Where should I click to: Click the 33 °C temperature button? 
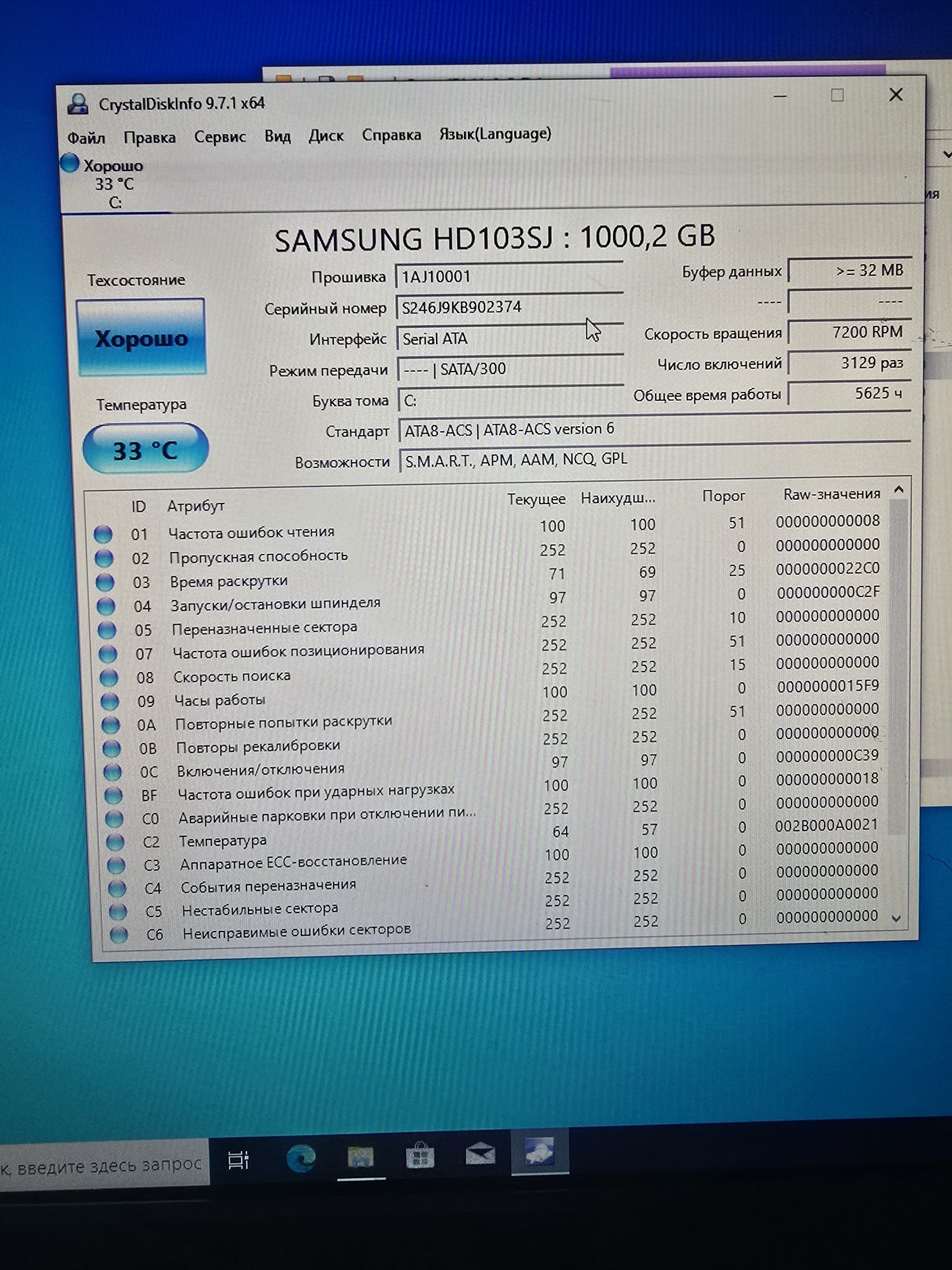[145, 450]
